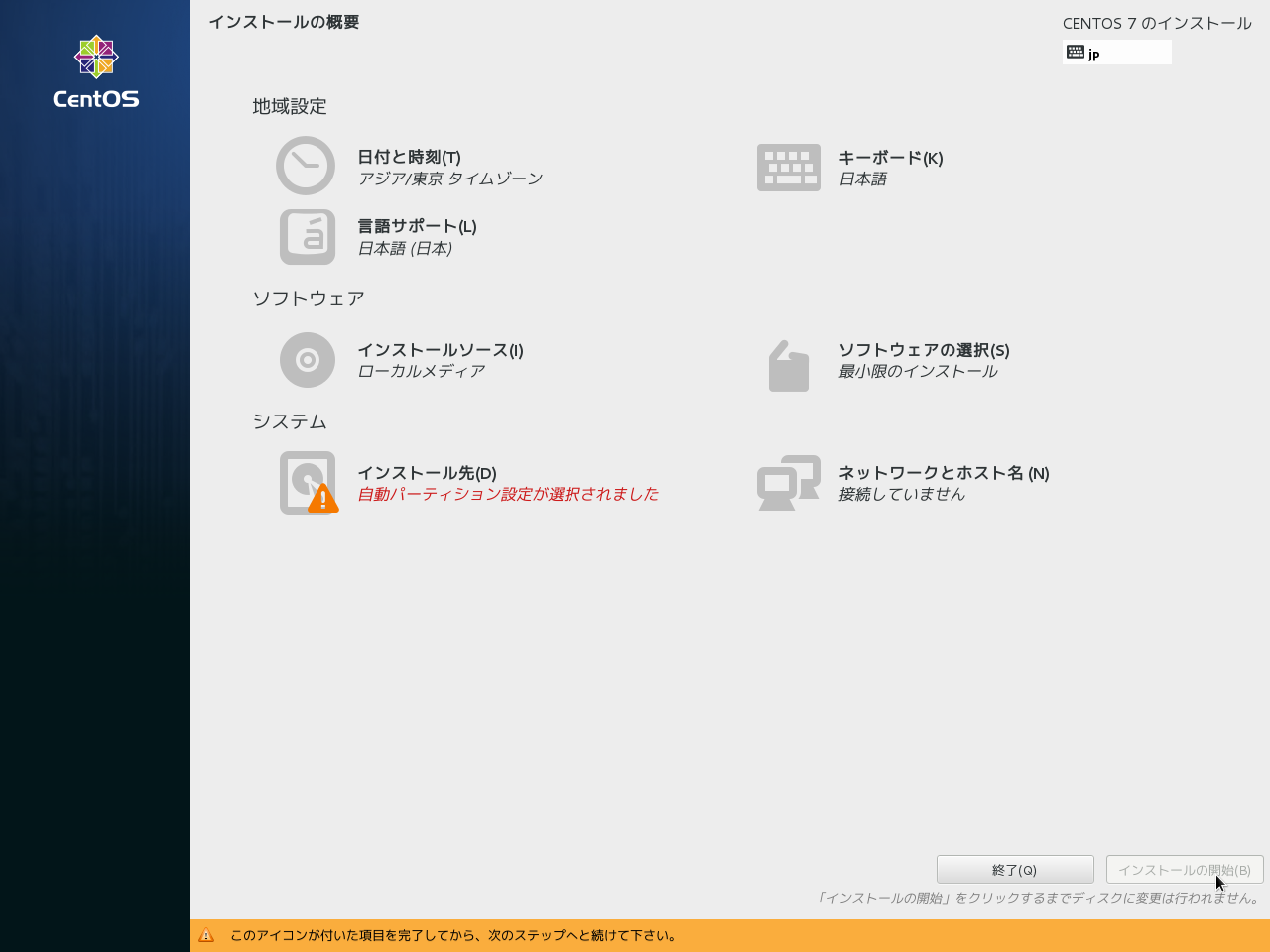Open インストールソース(I) settings
Screen dimensions: 1270x952
coord(440,350)
